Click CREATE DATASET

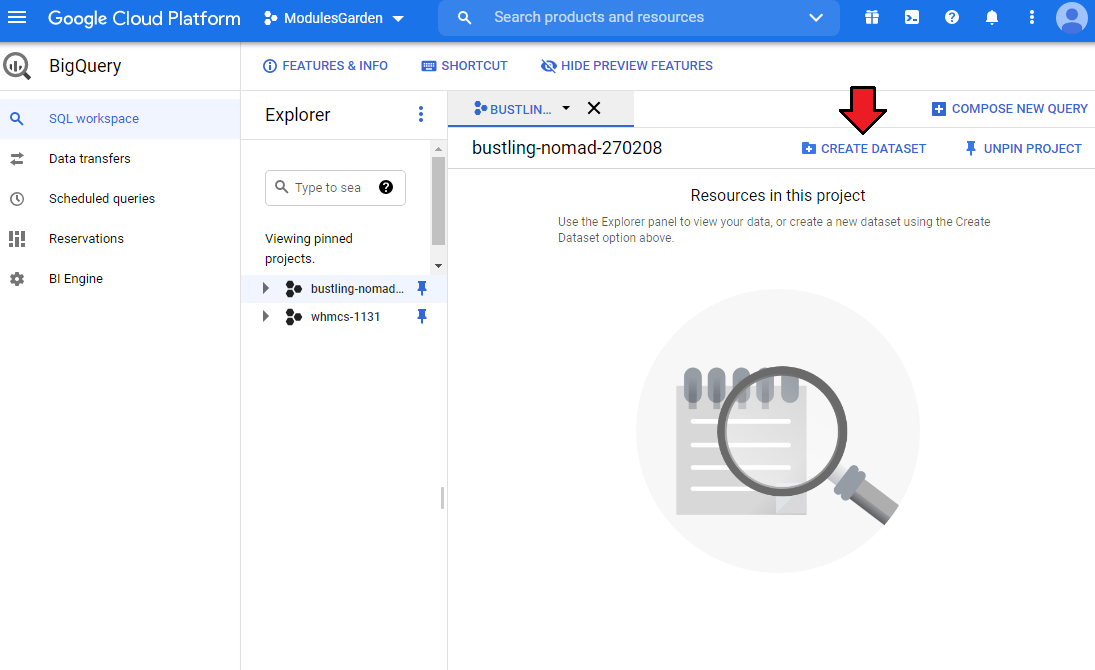(863, 149)
